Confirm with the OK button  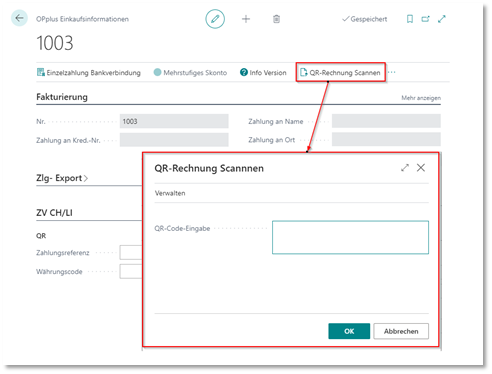click(349, 331)
